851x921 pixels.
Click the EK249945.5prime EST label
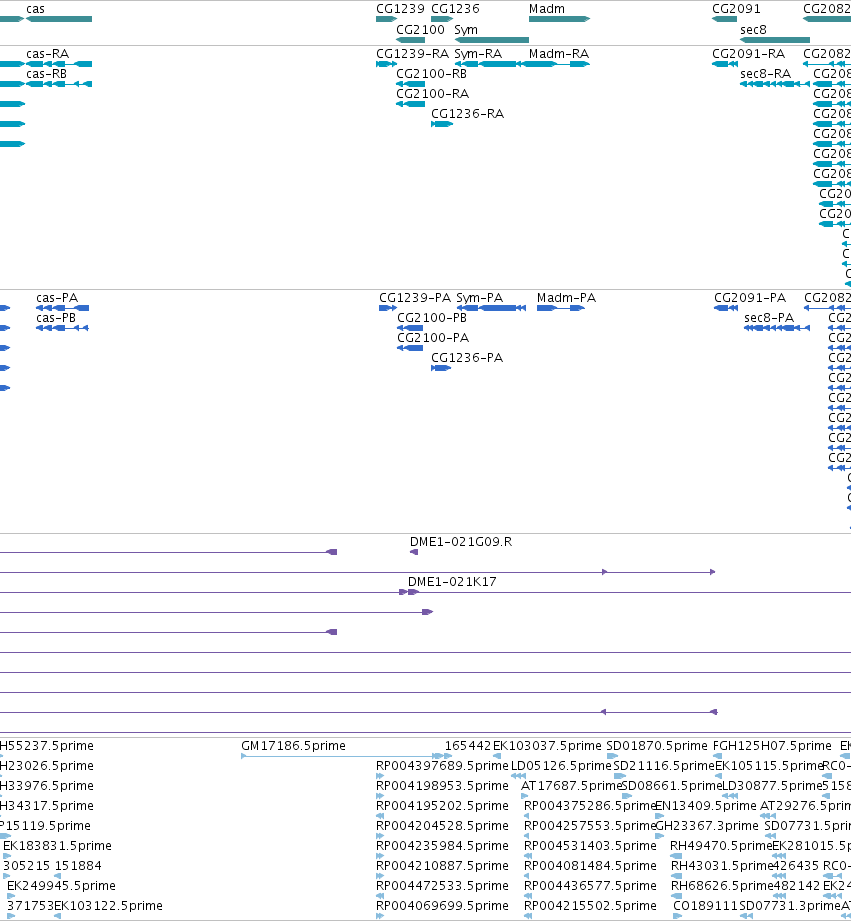pos(61,886)
